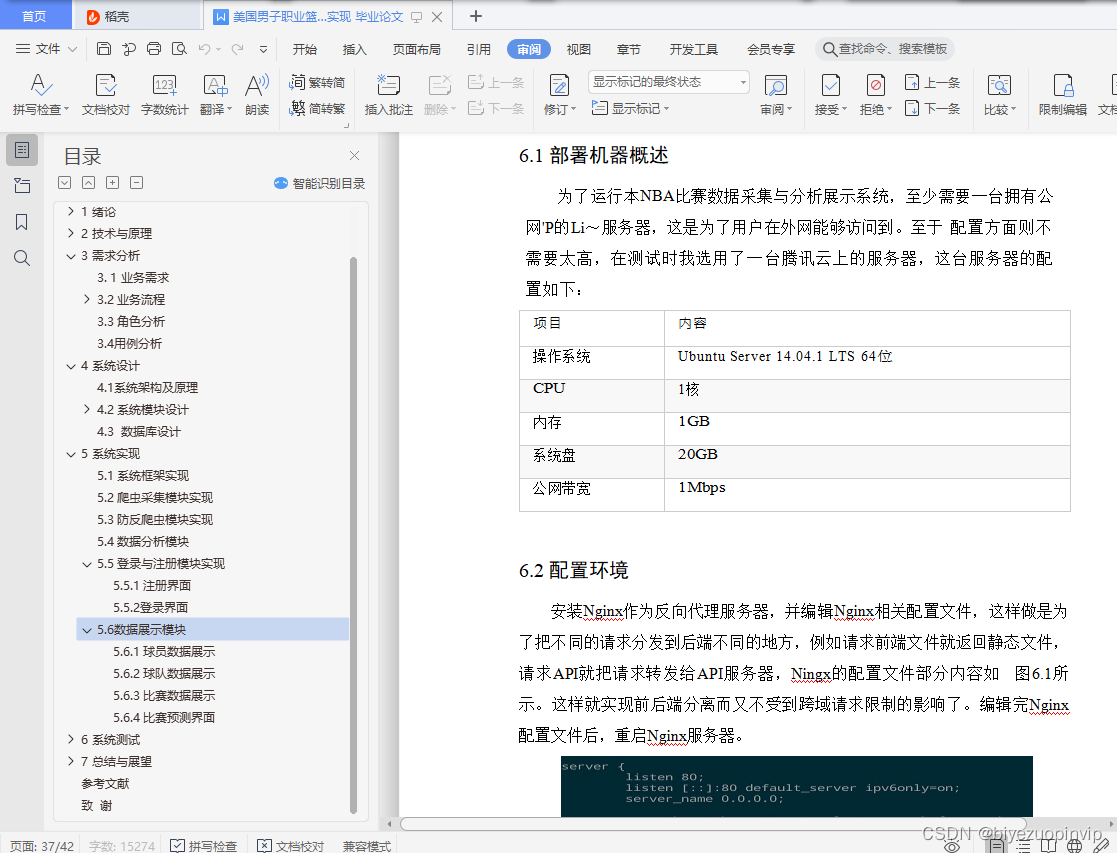Reject the change with 拒绝
This screenshot has width=1117, height=853.
(x=876, y=95)
